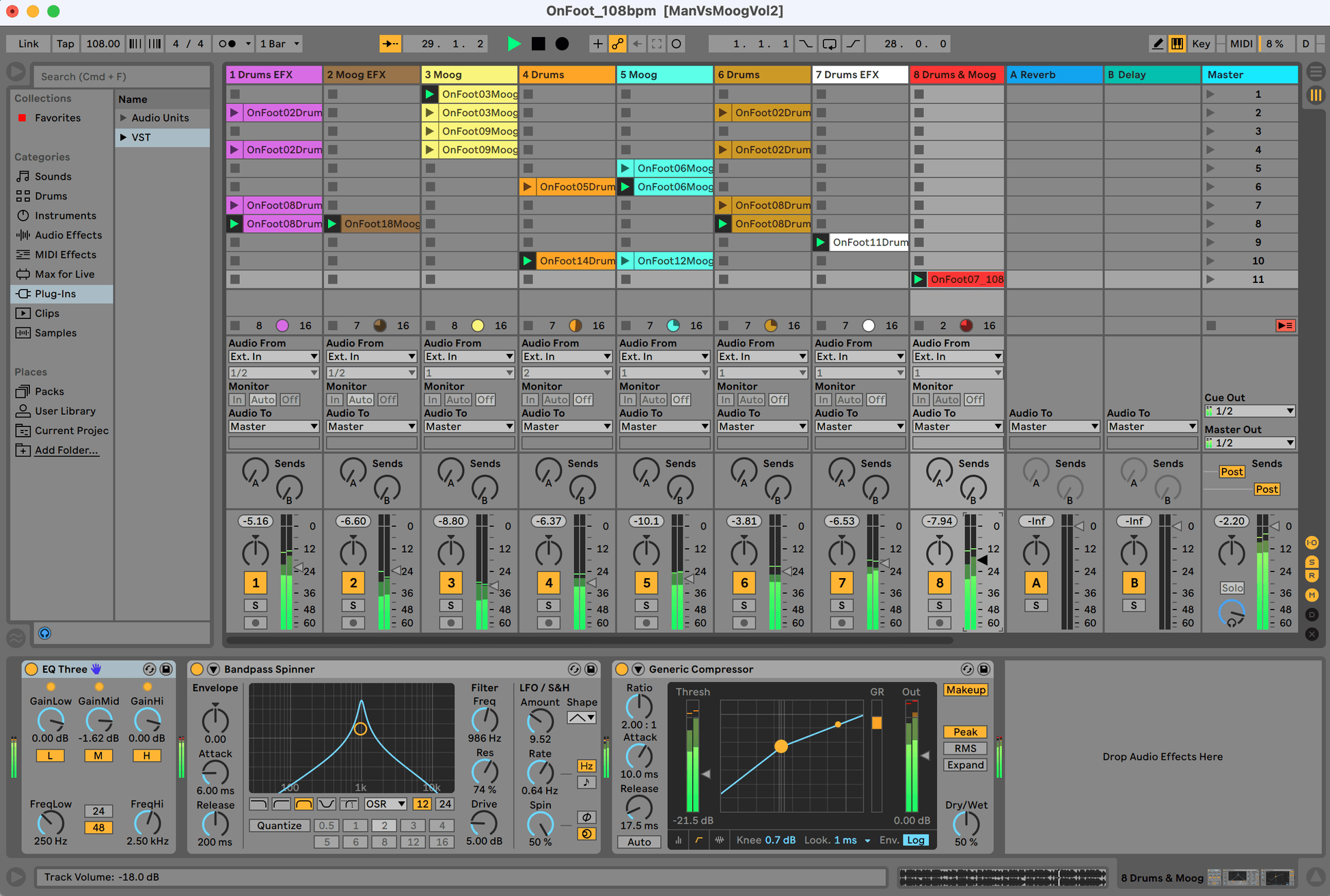This screenshot has height=896, width=1330.
Task: Solo track 3 Moog
Action: (x=450, y=606)
